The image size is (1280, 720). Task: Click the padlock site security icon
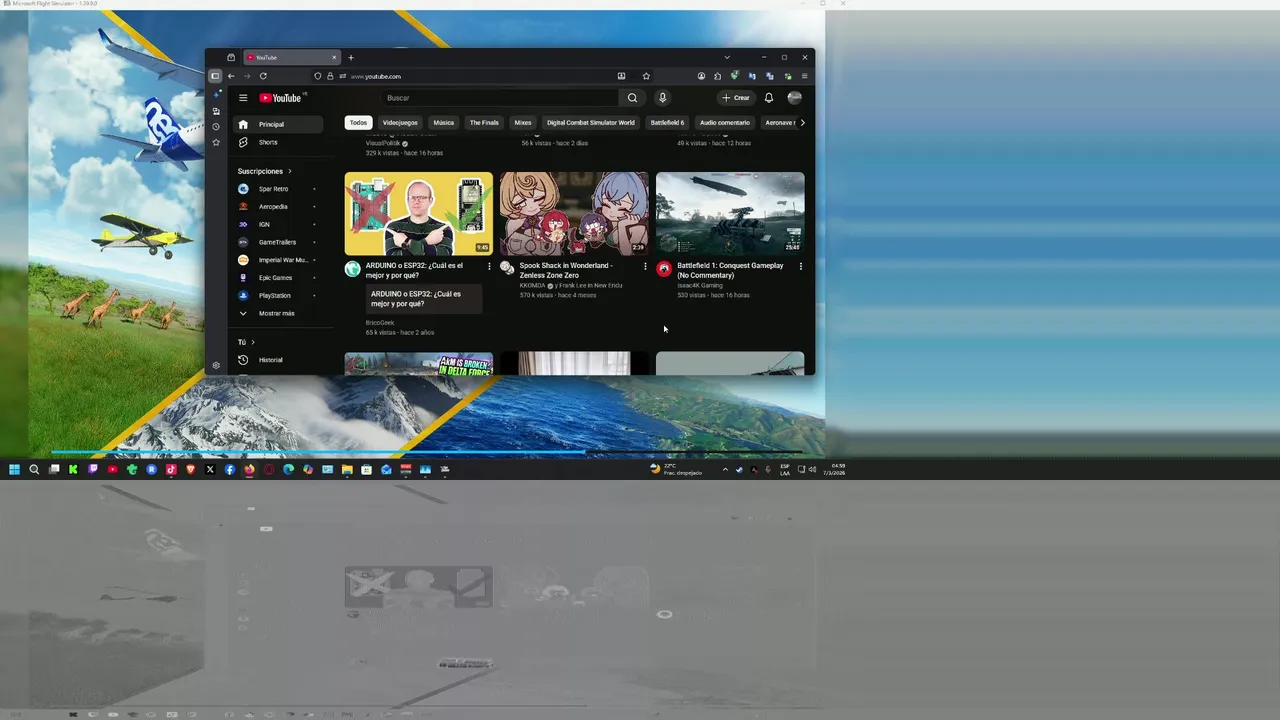(x=330, y=76)
